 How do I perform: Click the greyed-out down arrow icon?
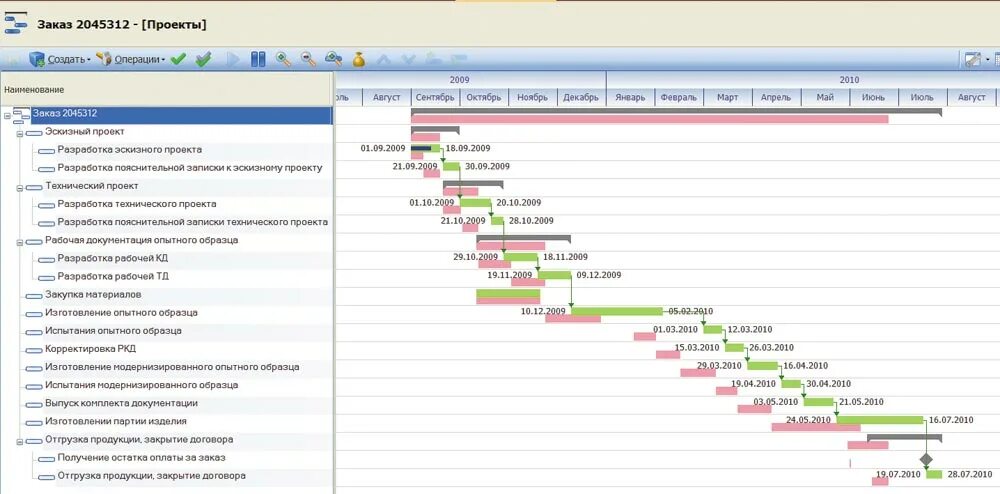click(408, 60)
